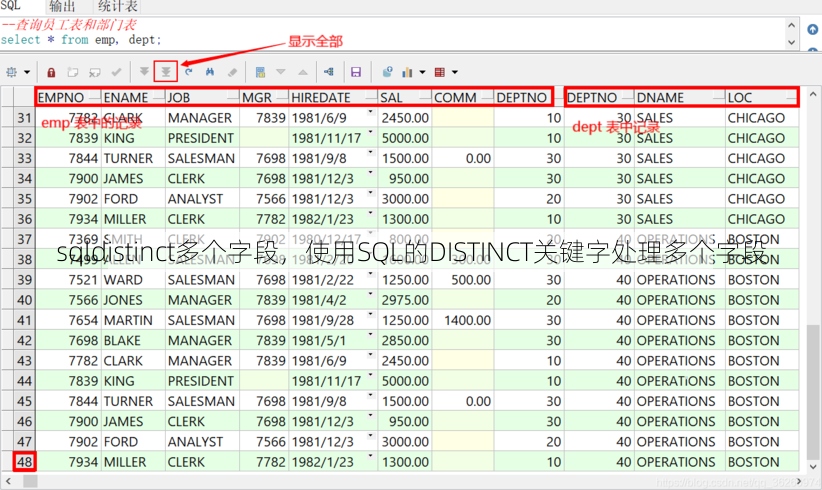Expand the dropdown beside the grid options icon
822x490 pixels.
click(27, 72)
